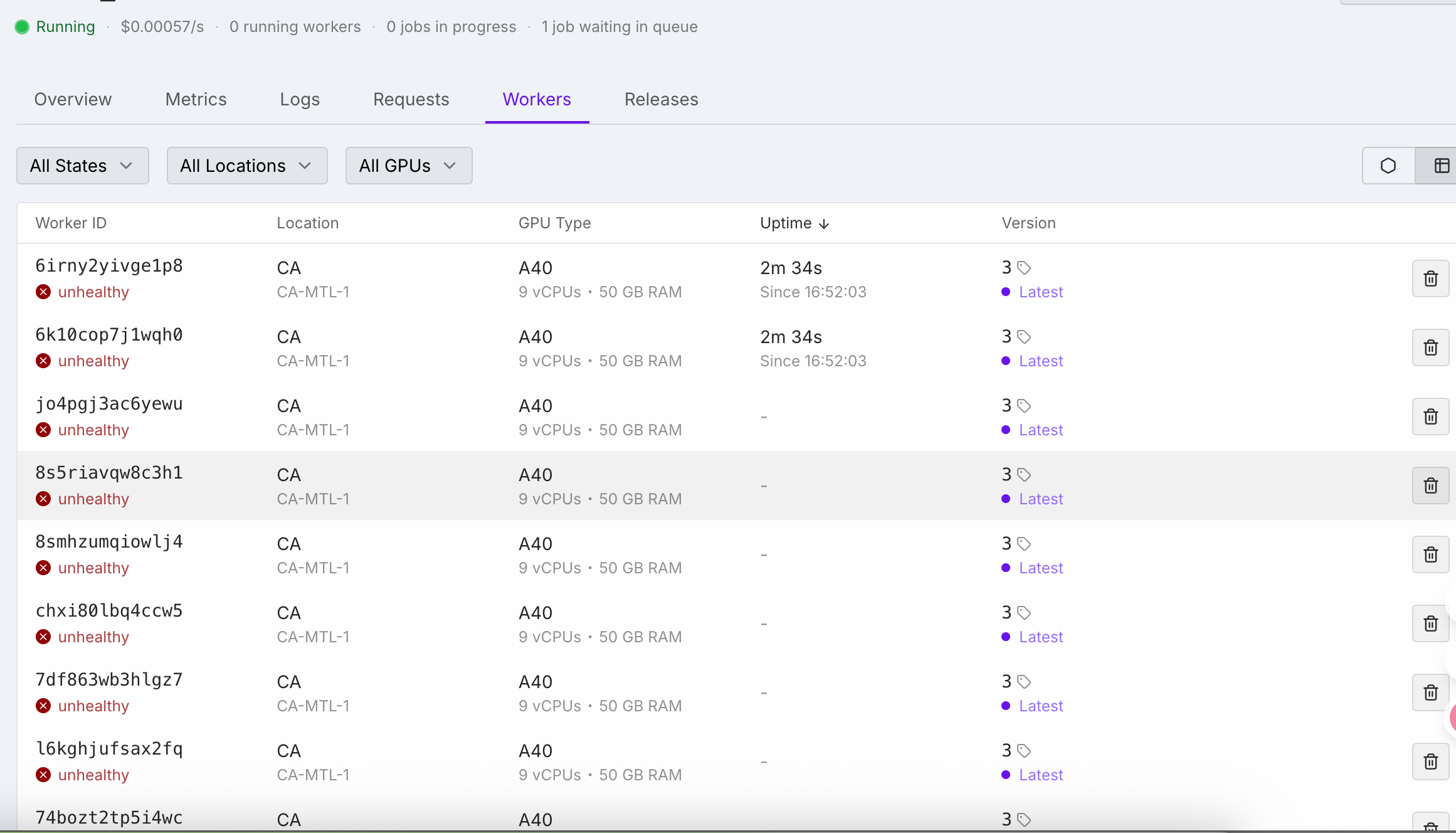Open the All States dropdown
This screenshot has height=833, width=1456.
[x=82, y=166]
